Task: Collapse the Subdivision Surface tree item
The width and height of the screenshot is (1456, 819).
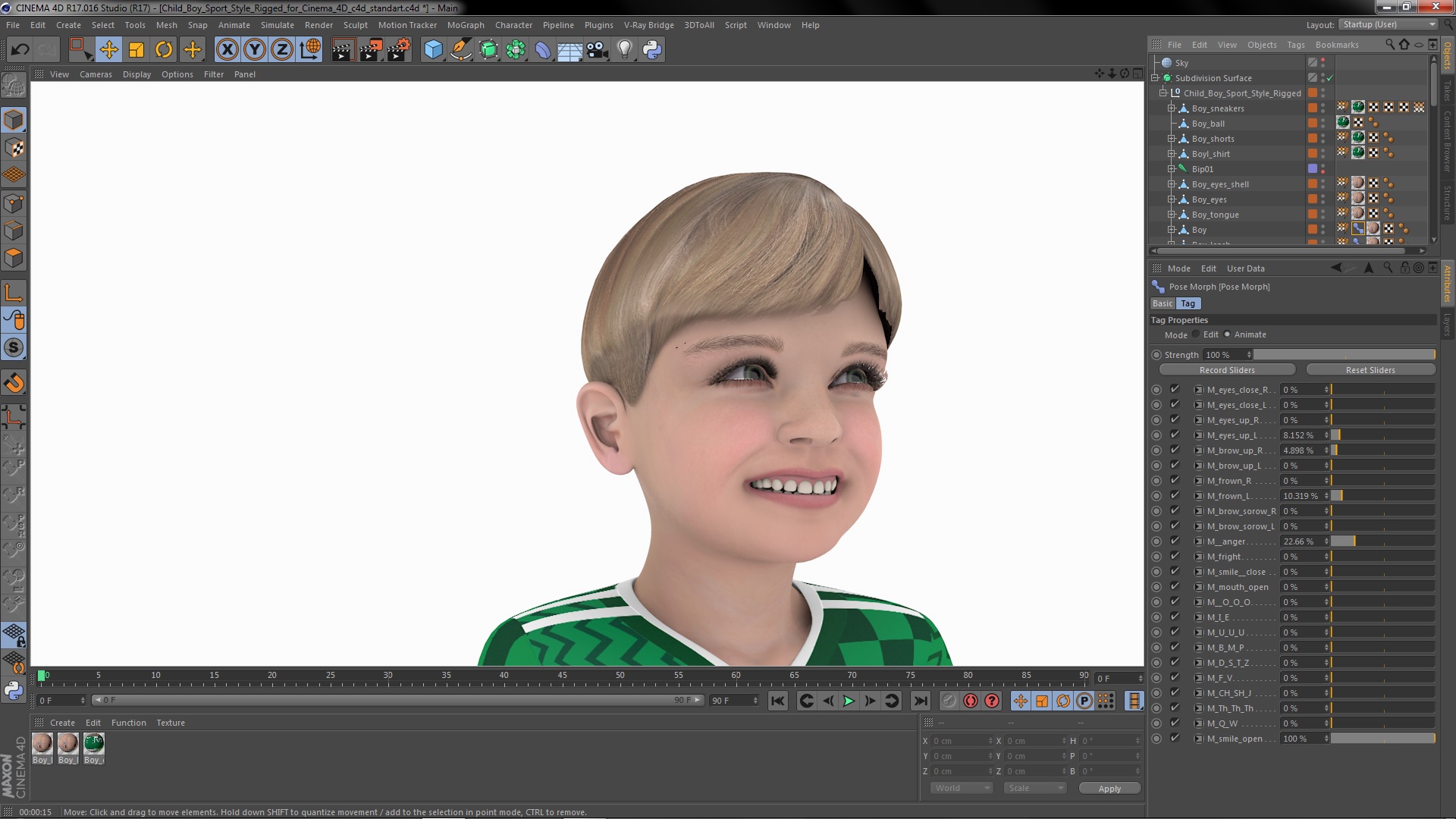Action: (1155, 78)
